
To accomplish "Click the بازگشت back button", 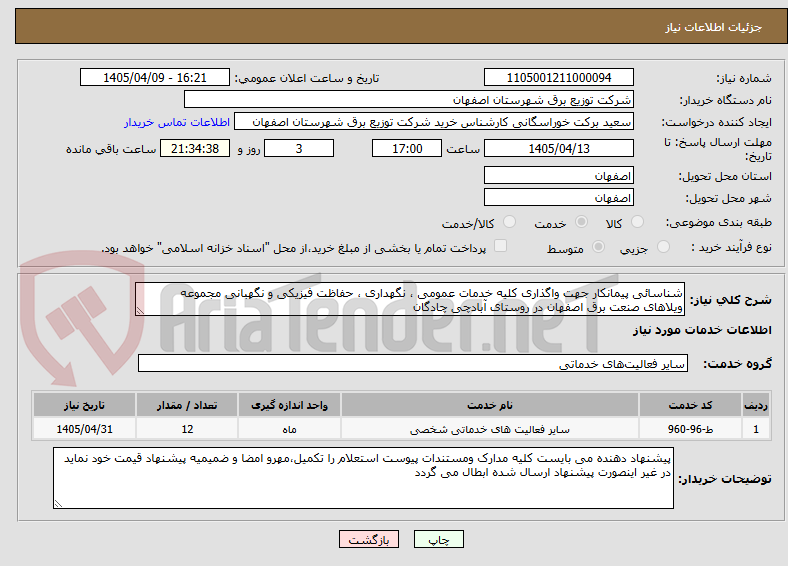I will pos(369,539).
